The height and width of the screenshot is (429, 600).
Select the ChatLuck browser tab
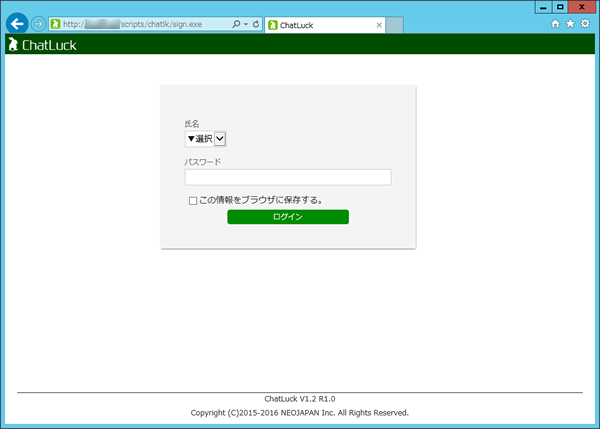(x=325, y=25)
